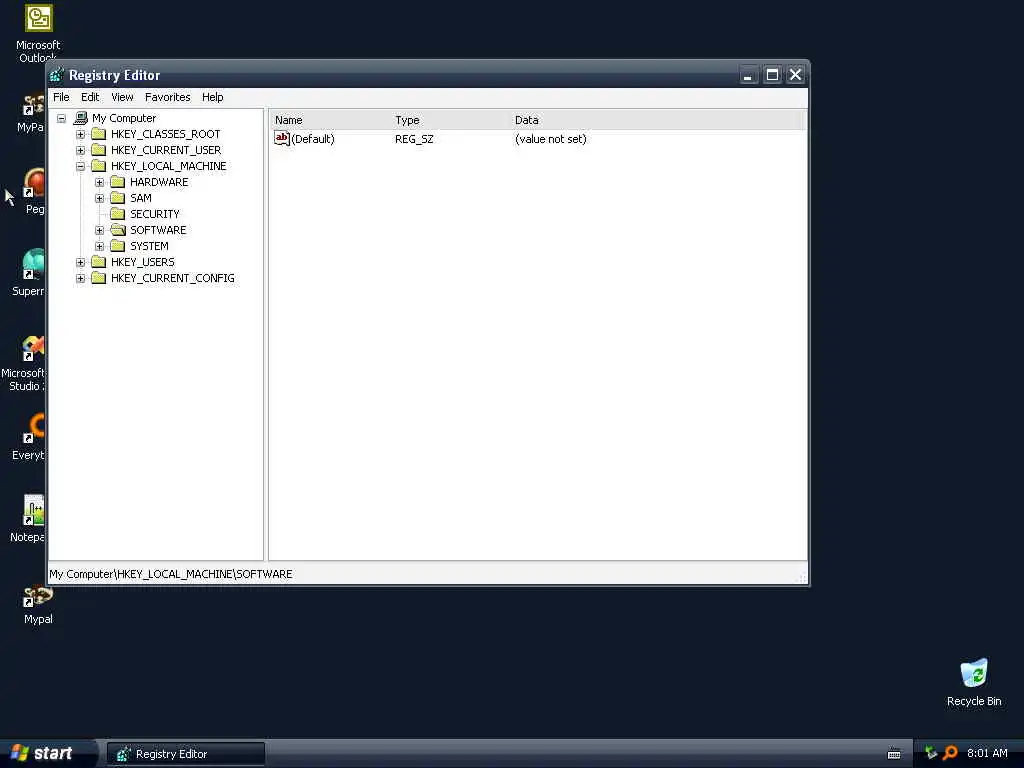Image resolution: width=1024 pixels, height=768 pixels.
Task: Close the Registry Editor window
Action: (x=795, y=75)
